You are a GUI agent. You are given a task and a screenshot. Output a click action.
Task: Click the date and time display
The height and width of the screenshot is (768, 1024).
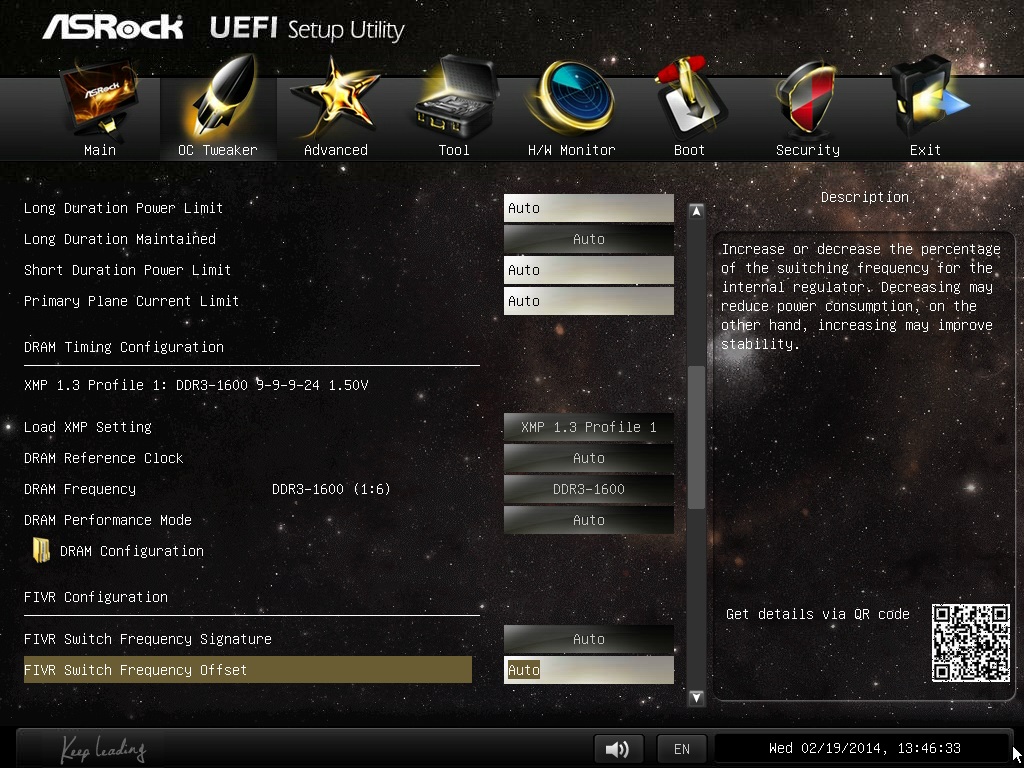tap(864, 748)
